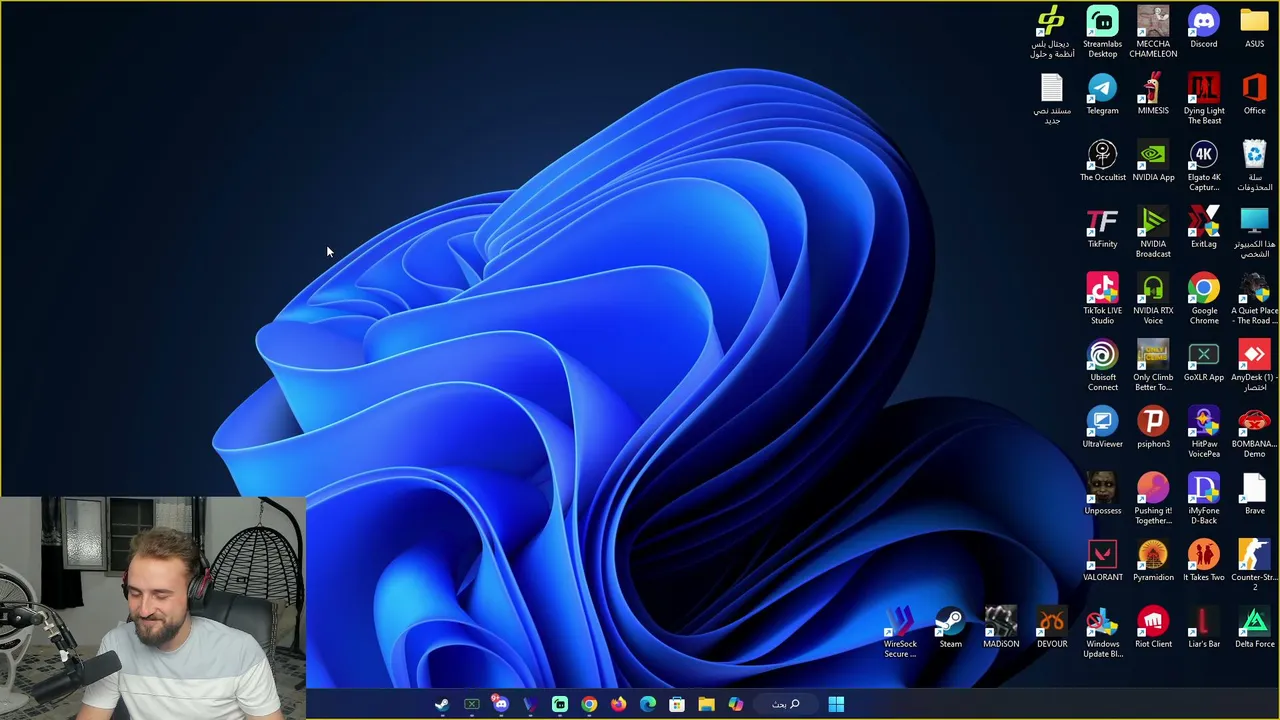Open Microsoft Store from the taskbar
The image size is (1280, 720).
[677, 704]
